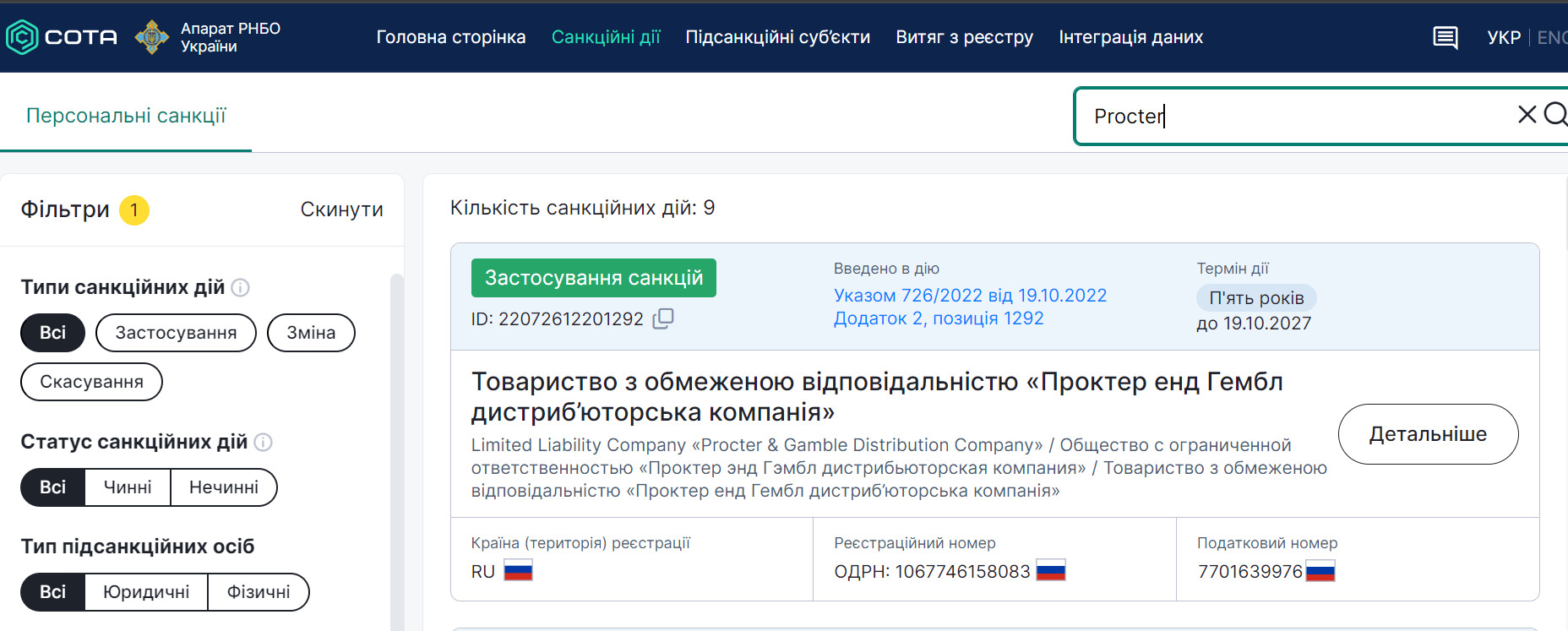
Task: Click the Застосування санкцій green badge
Action: coord(594,278)
